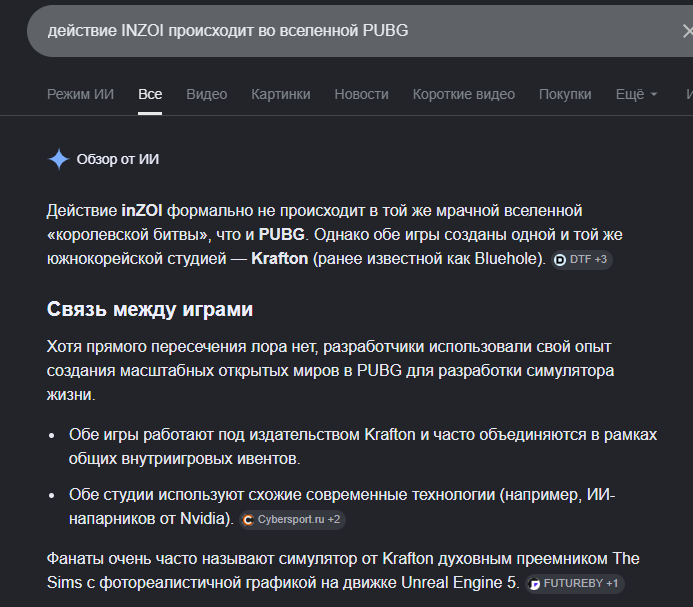
Task: Click the paragraph starting Хотя прямого пересечения
Action: tap(330, 370)
